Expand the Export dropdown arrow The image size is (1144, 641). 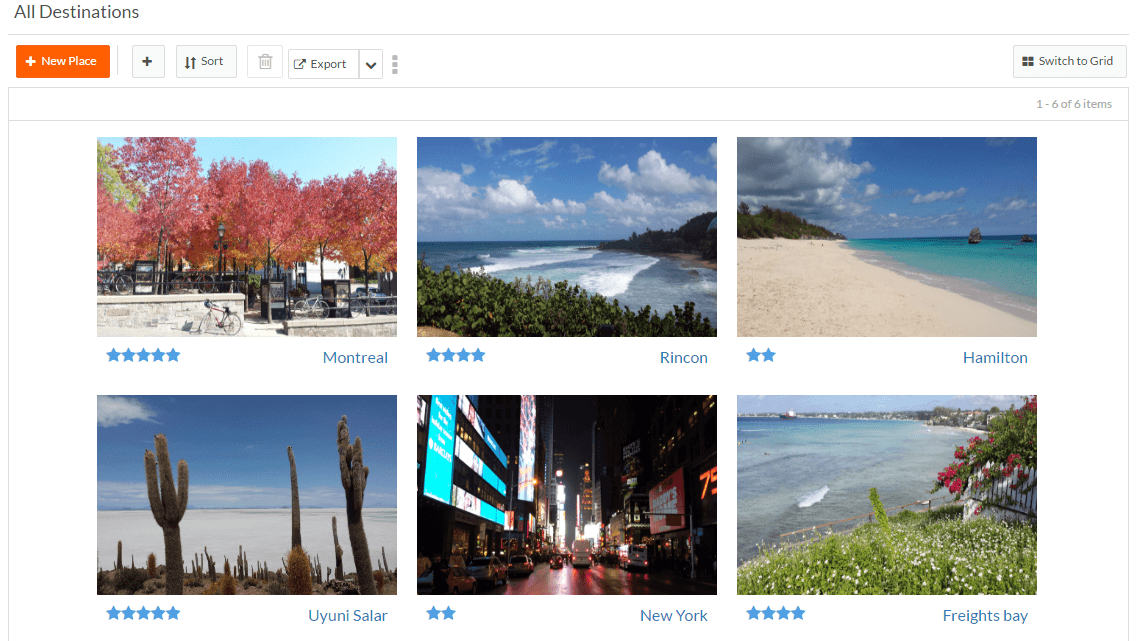point(371,65)
